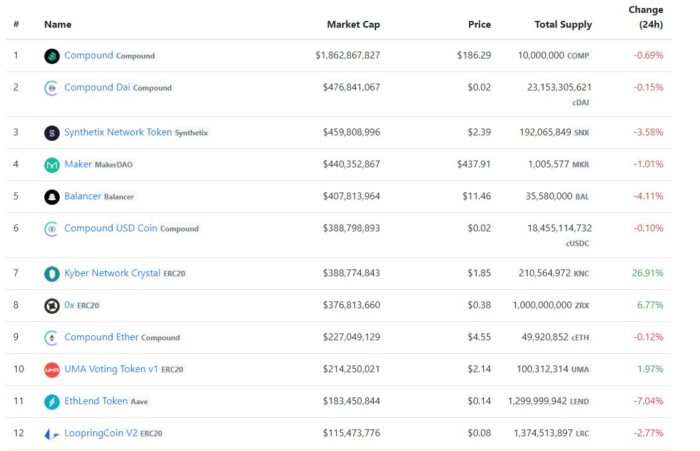Click the 0x token logo icon
Screen dimensions: 700x451
(52, 306)
